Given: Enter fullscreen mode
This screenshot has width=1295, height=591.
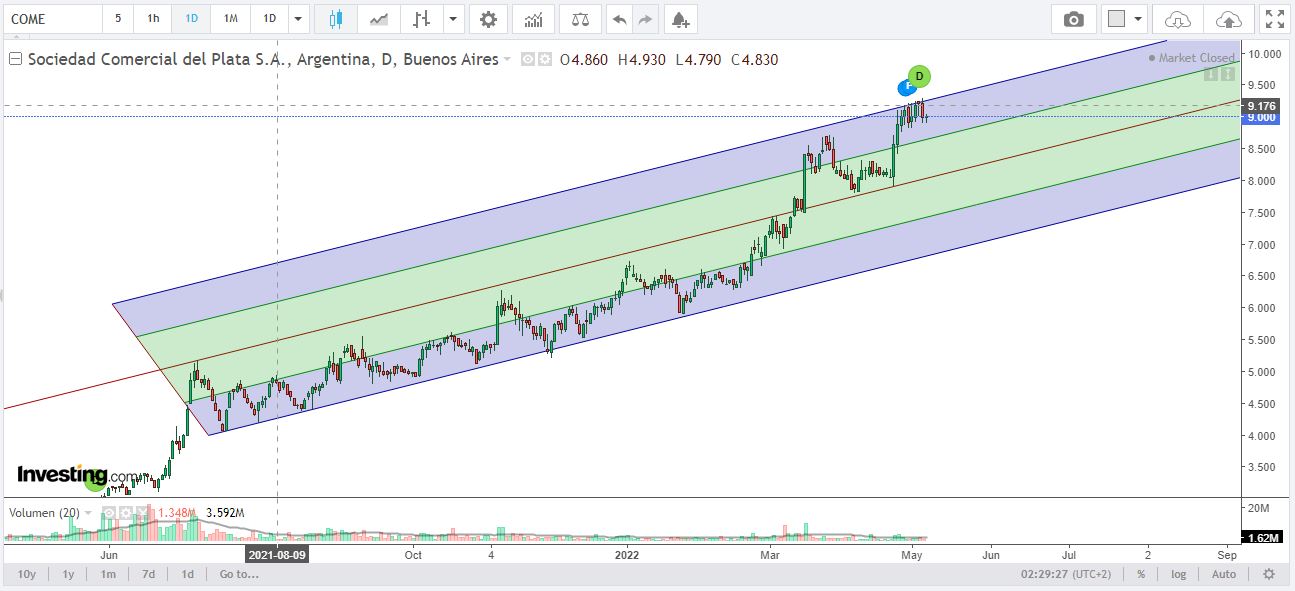Looking at the screenshot, I should tap(1275, 19).
